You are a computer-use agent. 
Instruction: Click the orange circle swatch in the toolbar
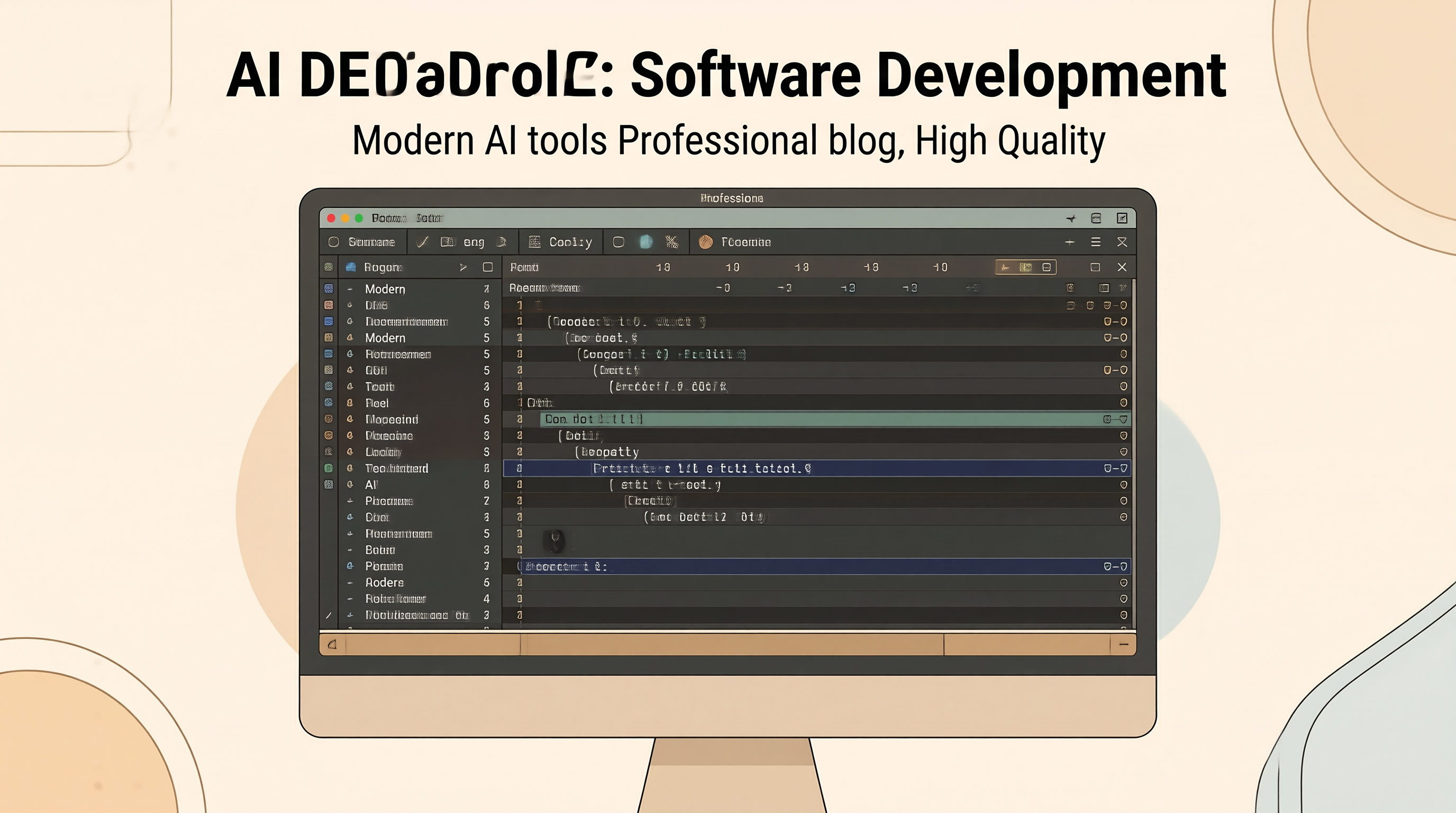click(x=705, y=242)
